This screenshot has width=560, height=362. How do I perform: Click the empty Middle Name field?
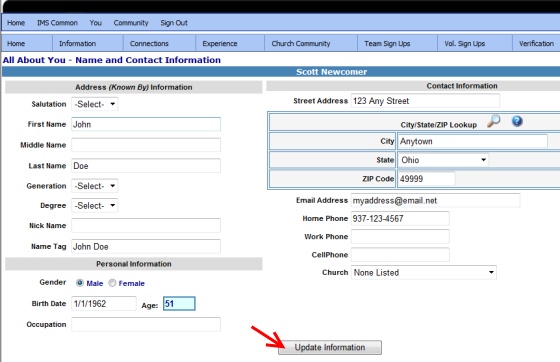[146, 145]
